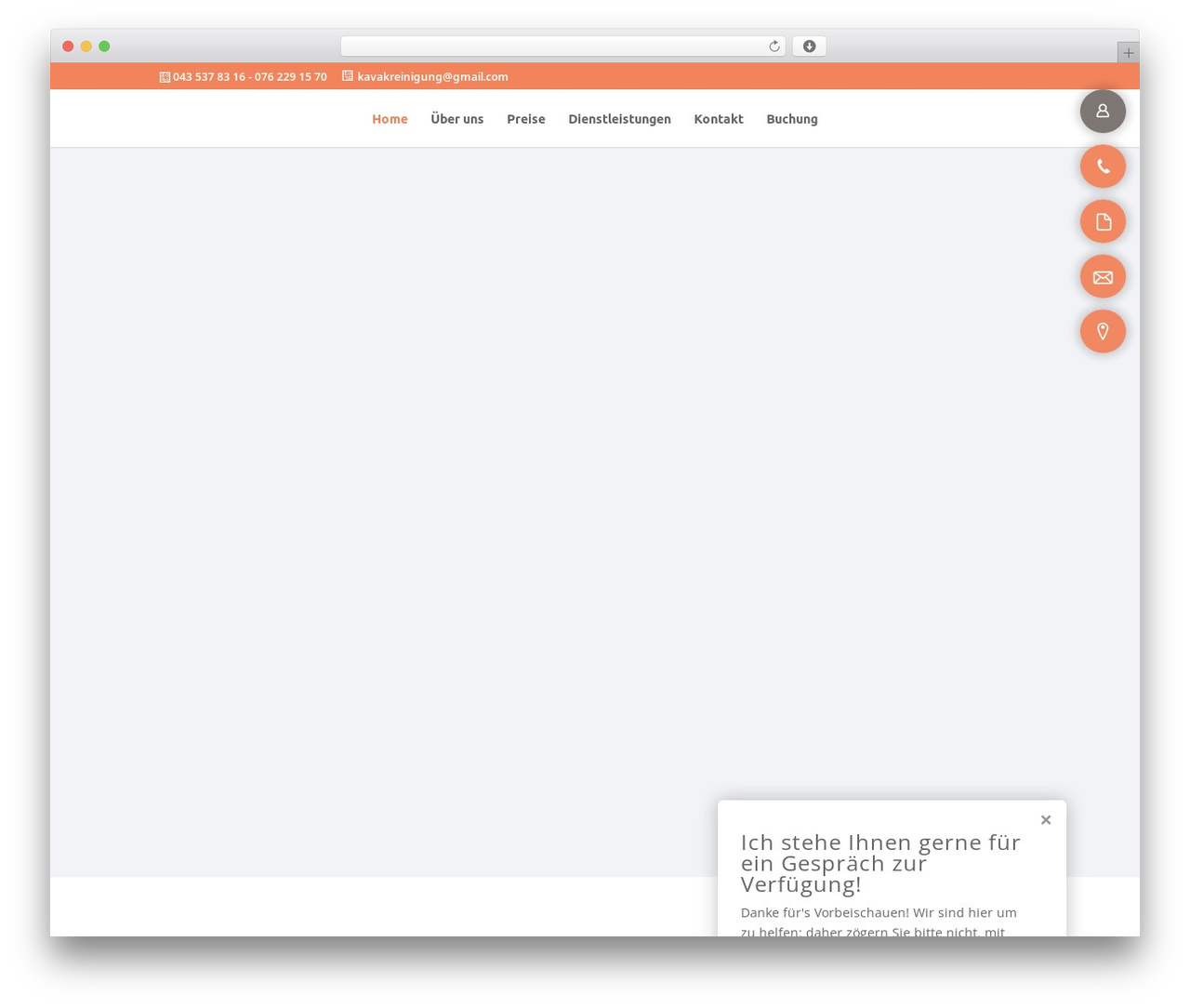This screenshot has width=1190, height=1008.
Task: Click the user profile floating button
Action: pos(1103,111)
